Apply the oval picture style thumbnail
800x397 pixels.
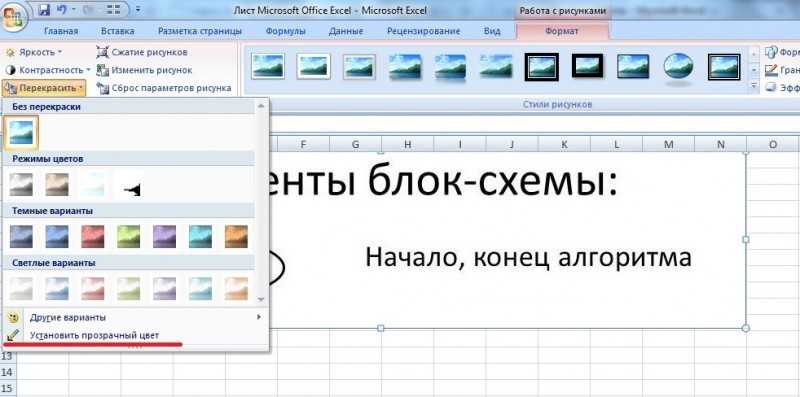[x=678, y=66]
